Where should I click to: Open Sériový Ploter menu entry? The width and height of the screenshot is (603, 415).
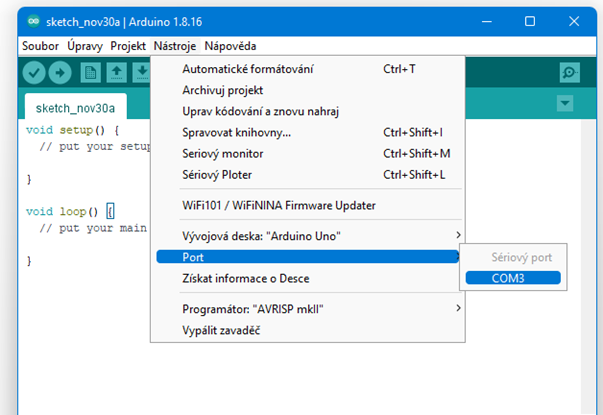coord(308,175)
